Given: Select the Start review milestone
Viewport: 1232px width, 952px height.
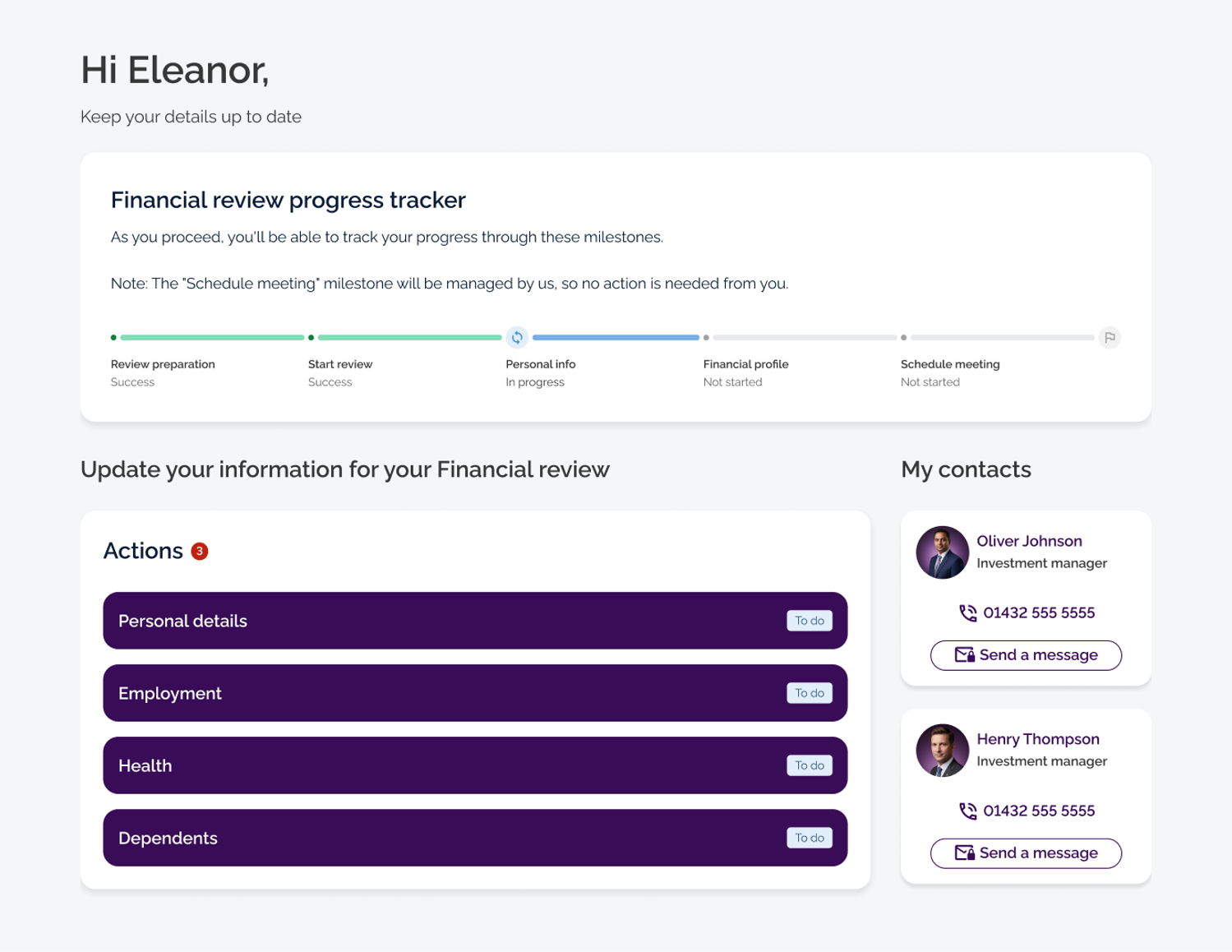Looking at the screenshot, I should (340, 364).
